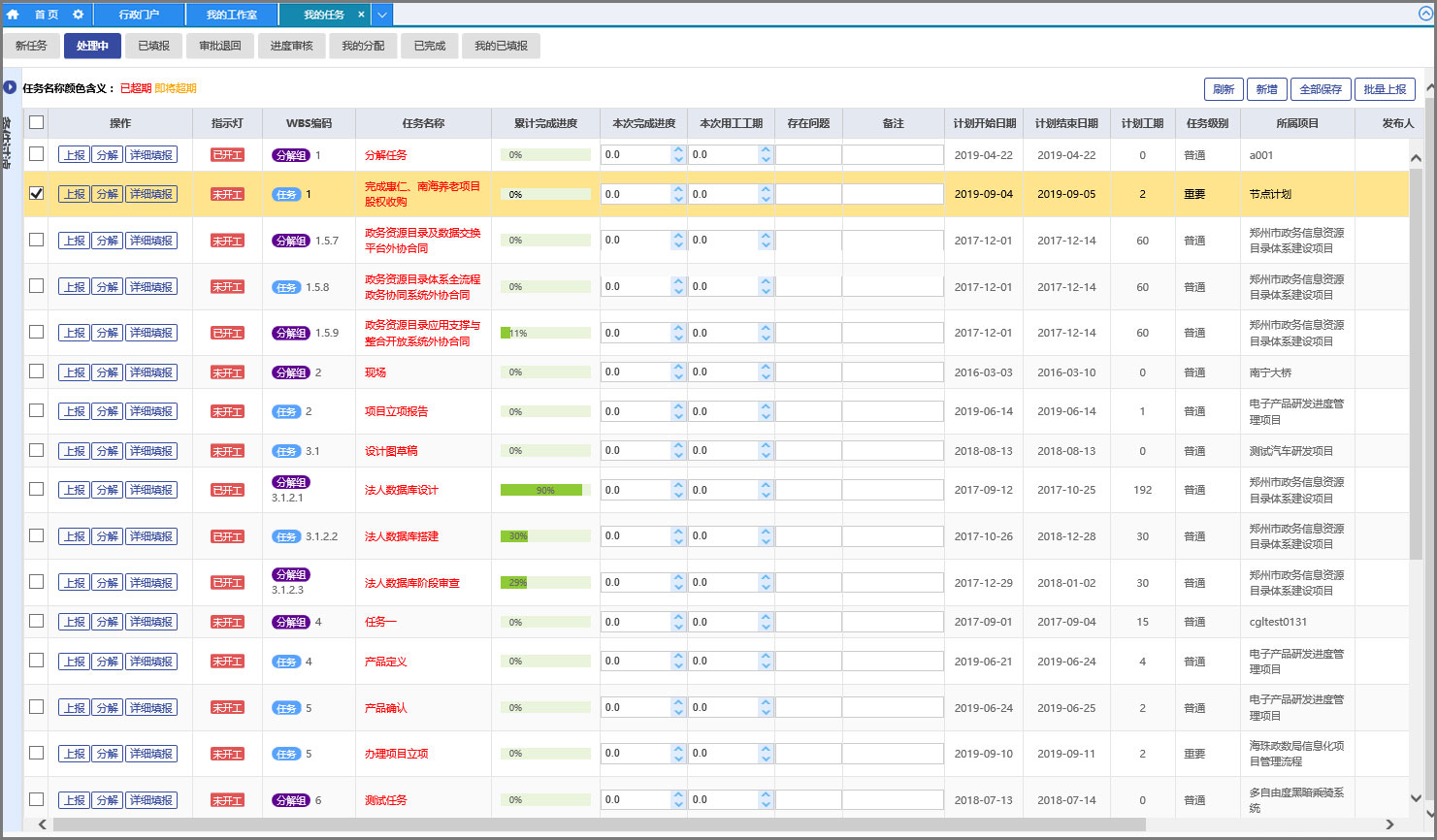This screenshot has width=1437, height=840.
Task: Select the 法人数据库设计 row checkbox
Action: coord(36,489)
